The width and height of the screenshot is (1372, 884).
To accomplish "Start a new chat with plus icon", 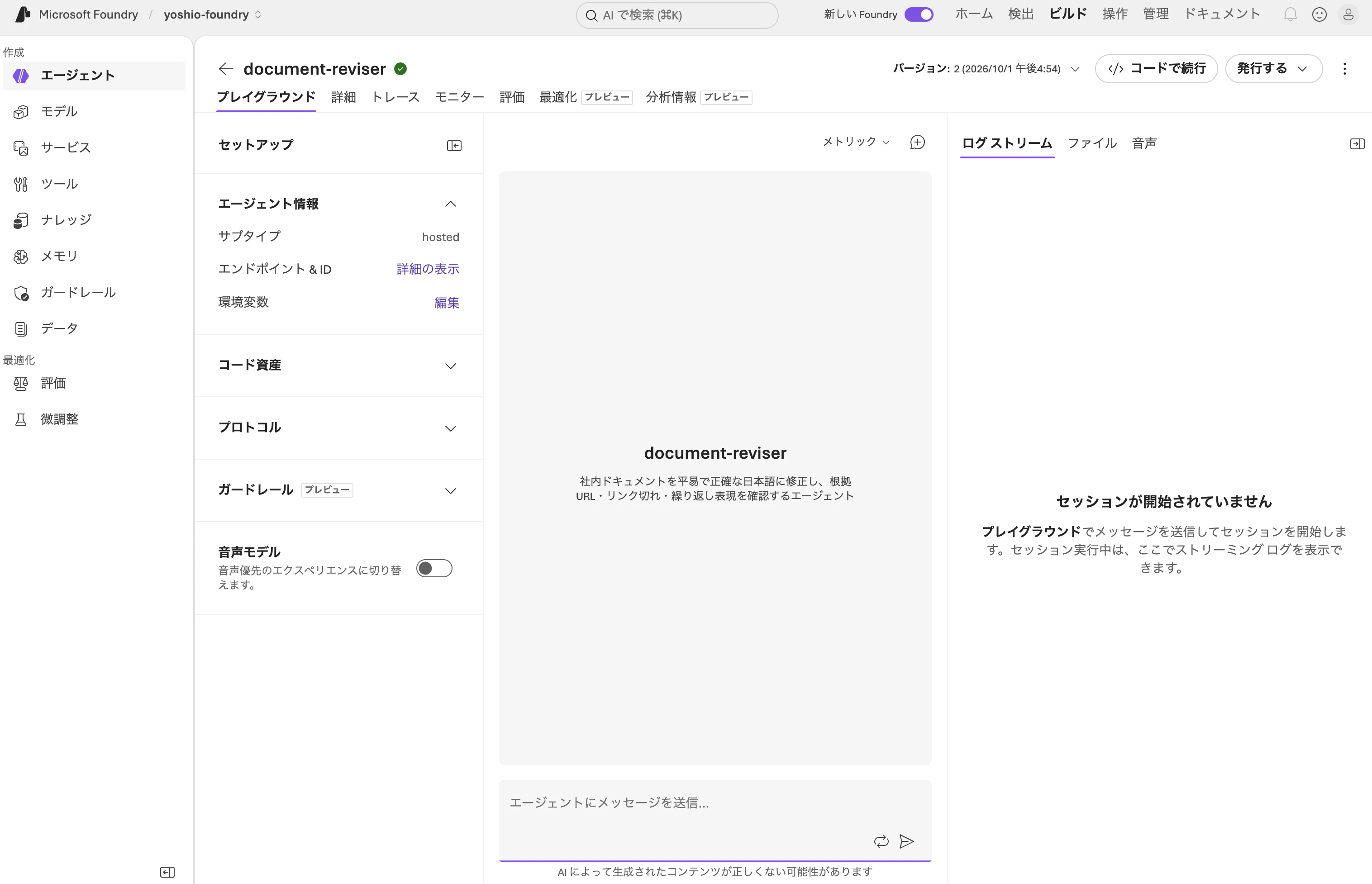I will click(x=917, y=143).
